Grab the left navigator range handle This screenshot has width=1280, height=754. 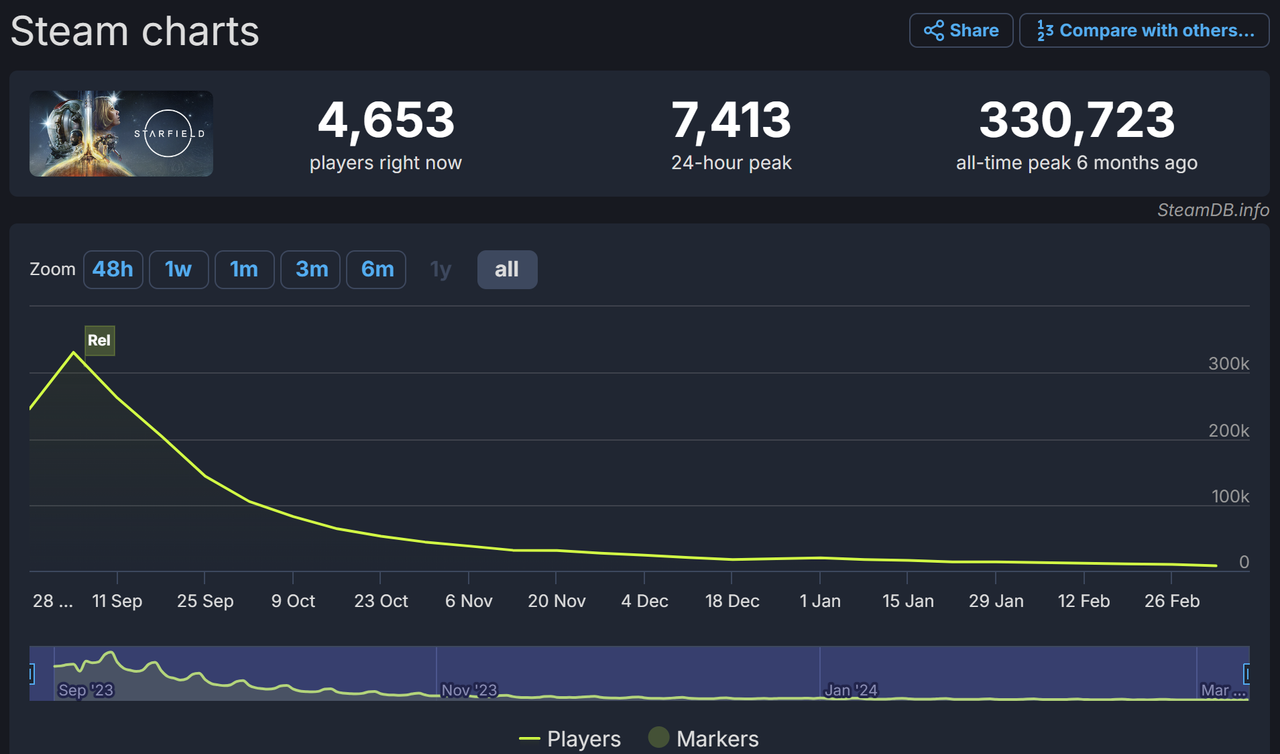[x=33, y=674]
